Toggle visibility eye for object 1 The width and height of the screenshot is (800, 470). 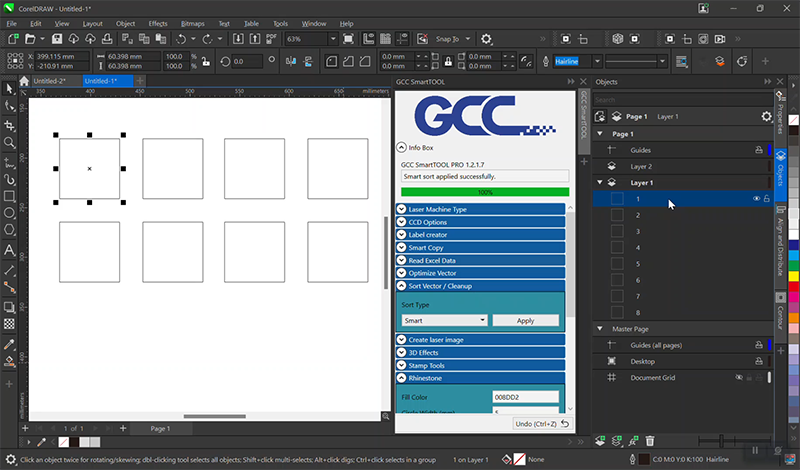(x=755, y=199)
